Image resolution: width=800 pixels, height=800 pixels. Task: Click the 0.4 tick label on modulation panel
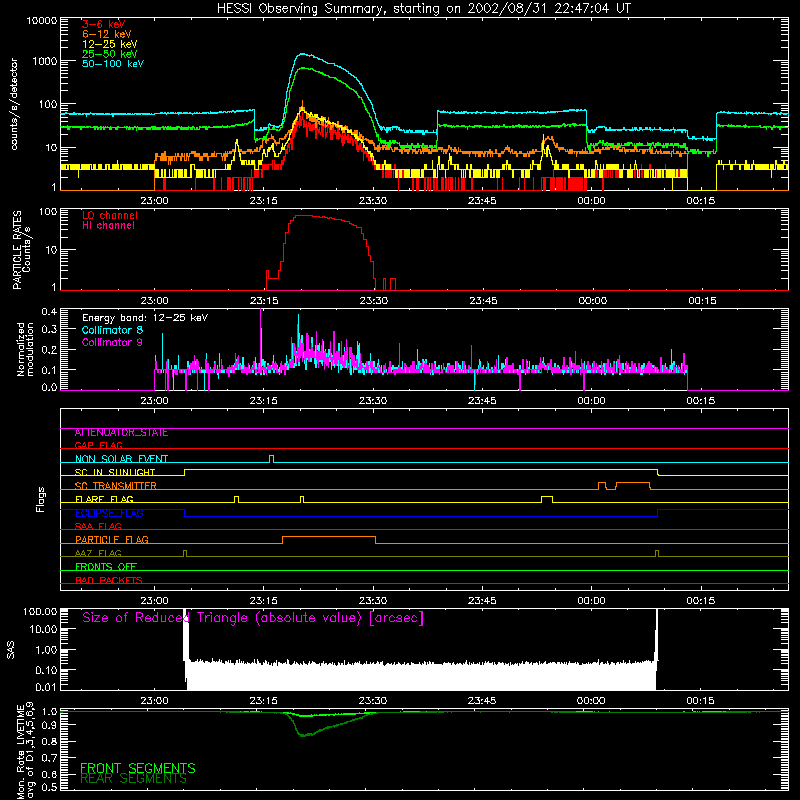click(x=49, y=312)
